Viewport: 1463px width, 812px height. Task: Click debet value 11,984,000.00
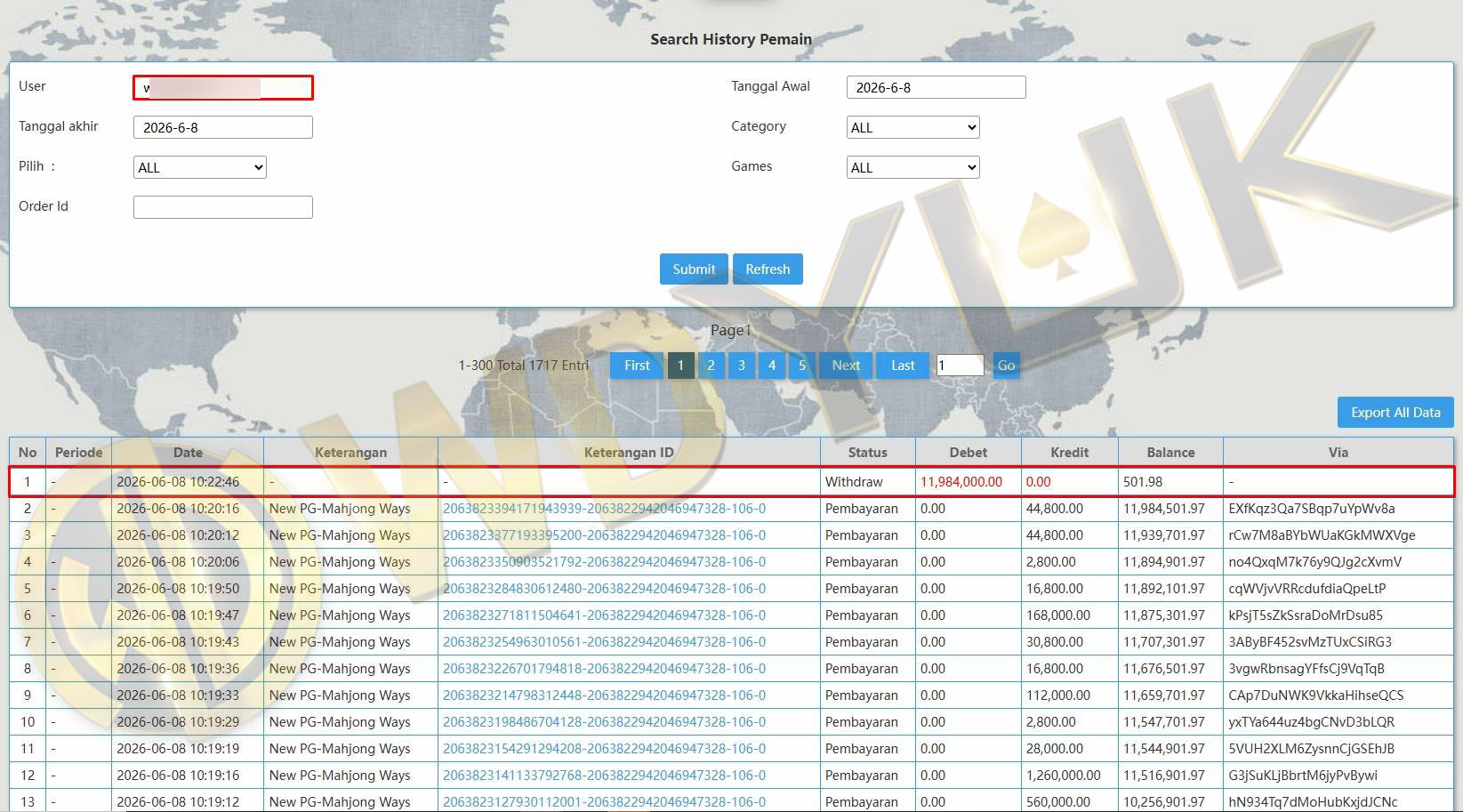pyautogui.click(x=961, y=482)
